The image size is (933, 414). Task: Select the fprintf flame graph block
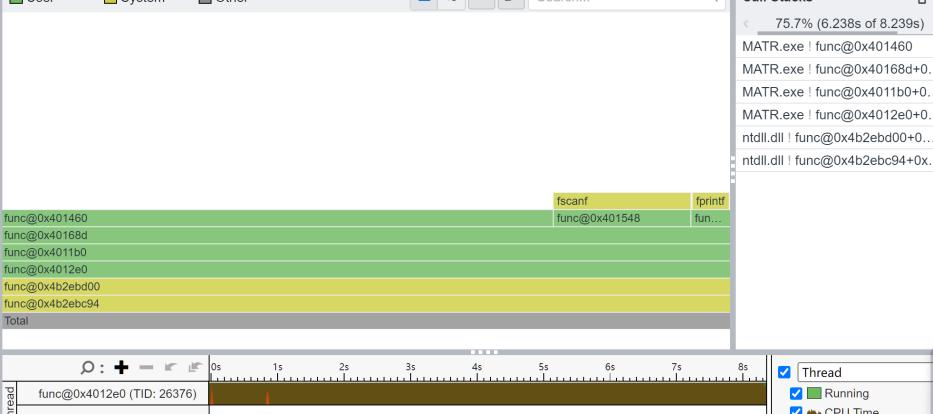pyautogui.click(x=711, y=201)
